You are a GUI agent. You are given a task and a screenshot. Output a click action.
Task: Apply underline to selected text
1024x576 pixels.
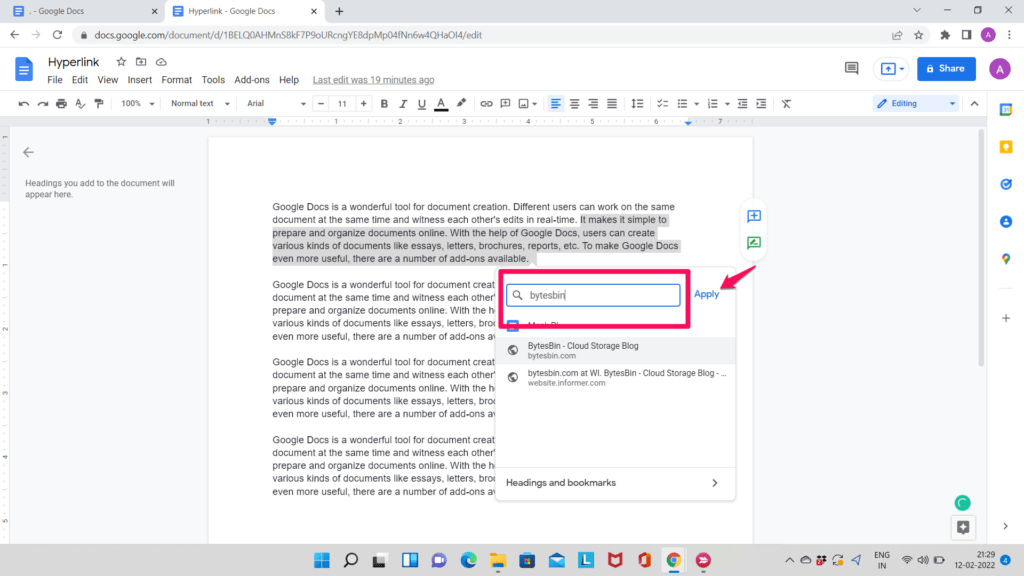[421, 103]
